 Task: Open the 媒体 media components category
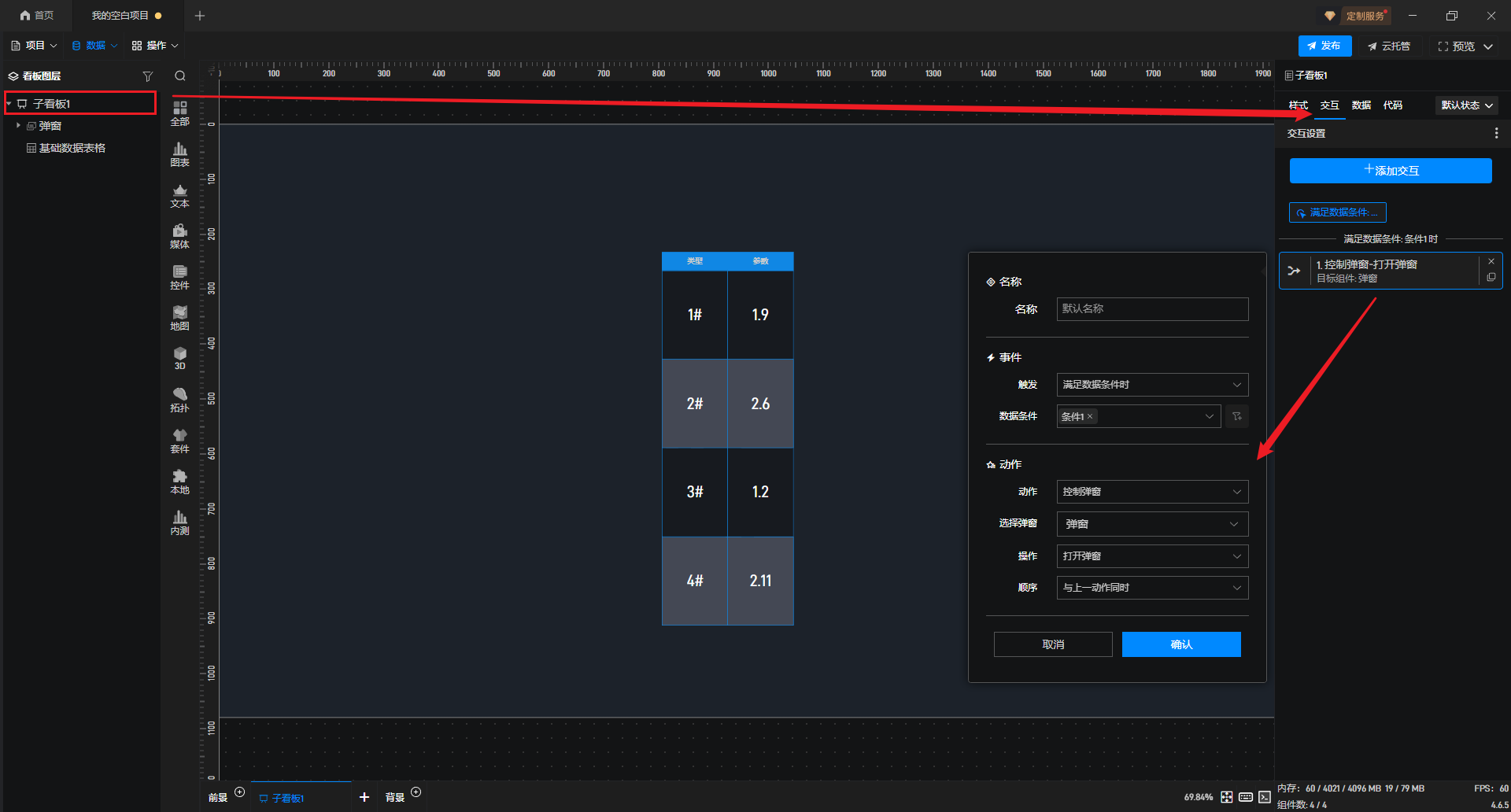point(179,236)
